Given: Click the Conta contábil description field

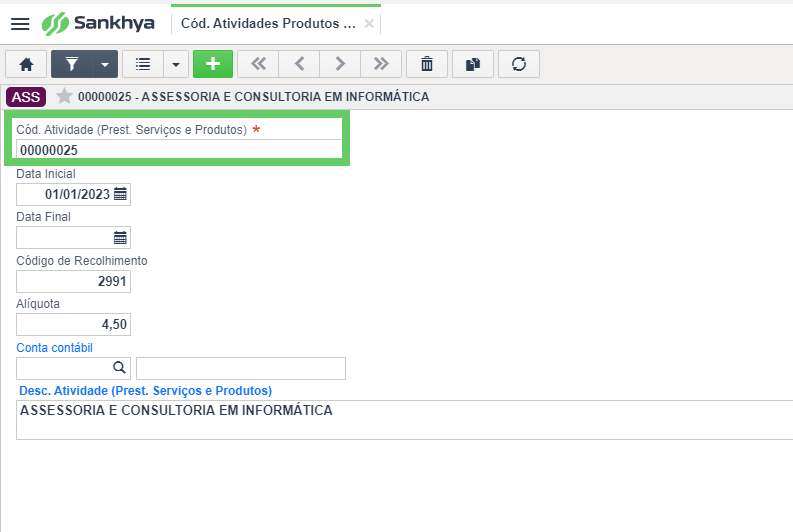Looking at the screenshot, I should [x=241, y=368].
